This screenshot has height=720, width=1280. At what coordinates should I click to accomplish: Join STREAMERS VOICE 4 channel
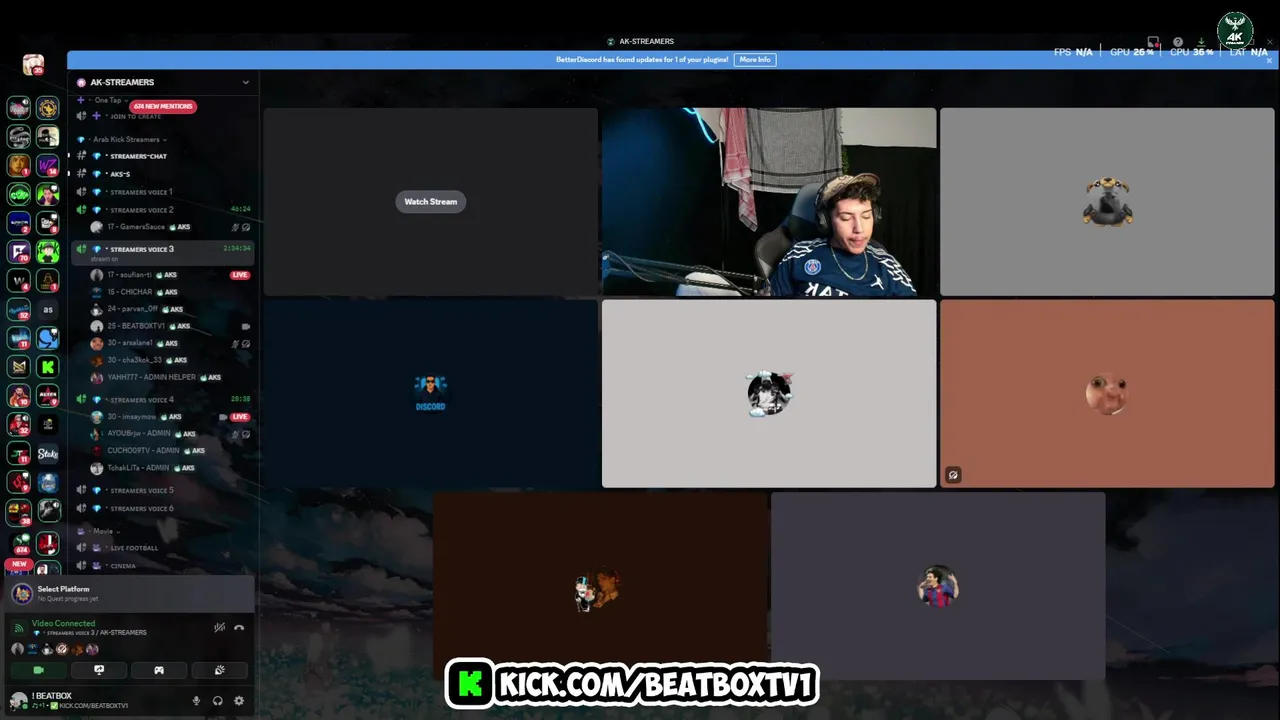(162, 399)
